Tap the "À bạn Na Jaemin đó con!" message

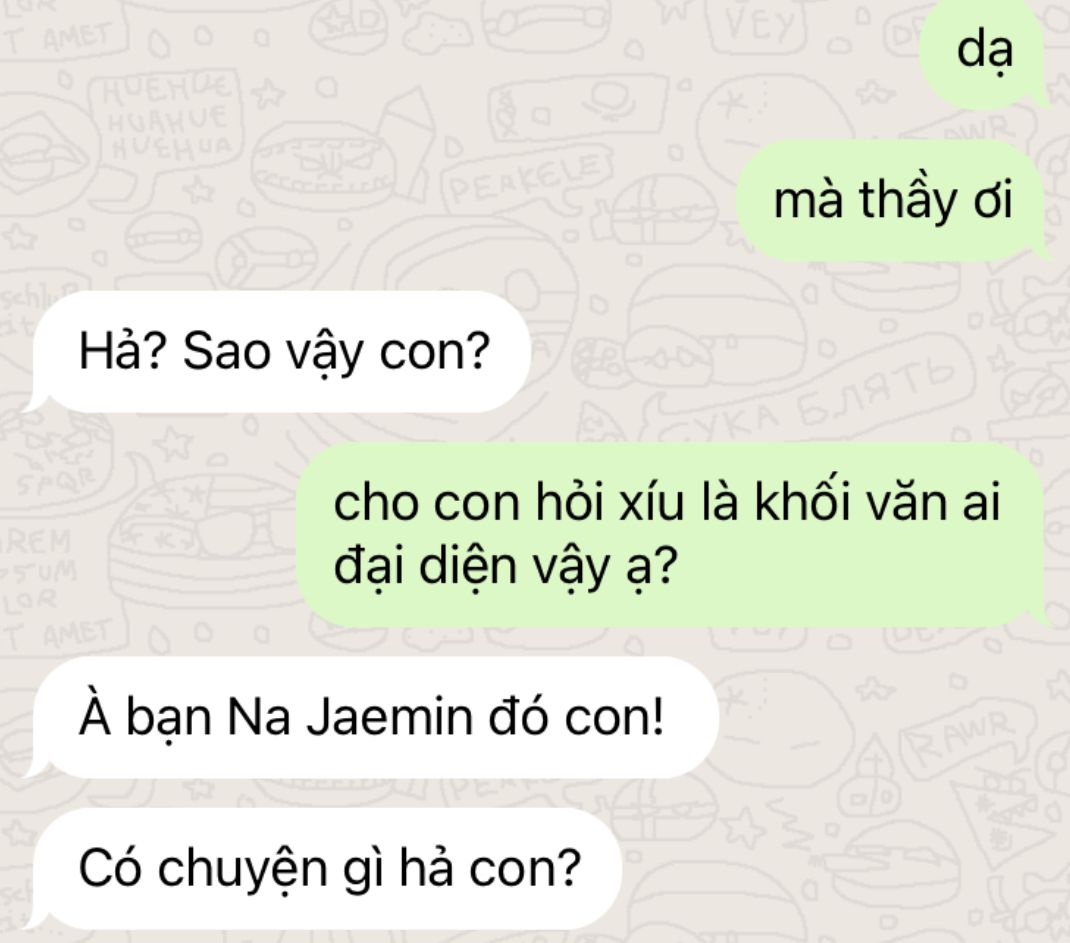tap(371, 717)
